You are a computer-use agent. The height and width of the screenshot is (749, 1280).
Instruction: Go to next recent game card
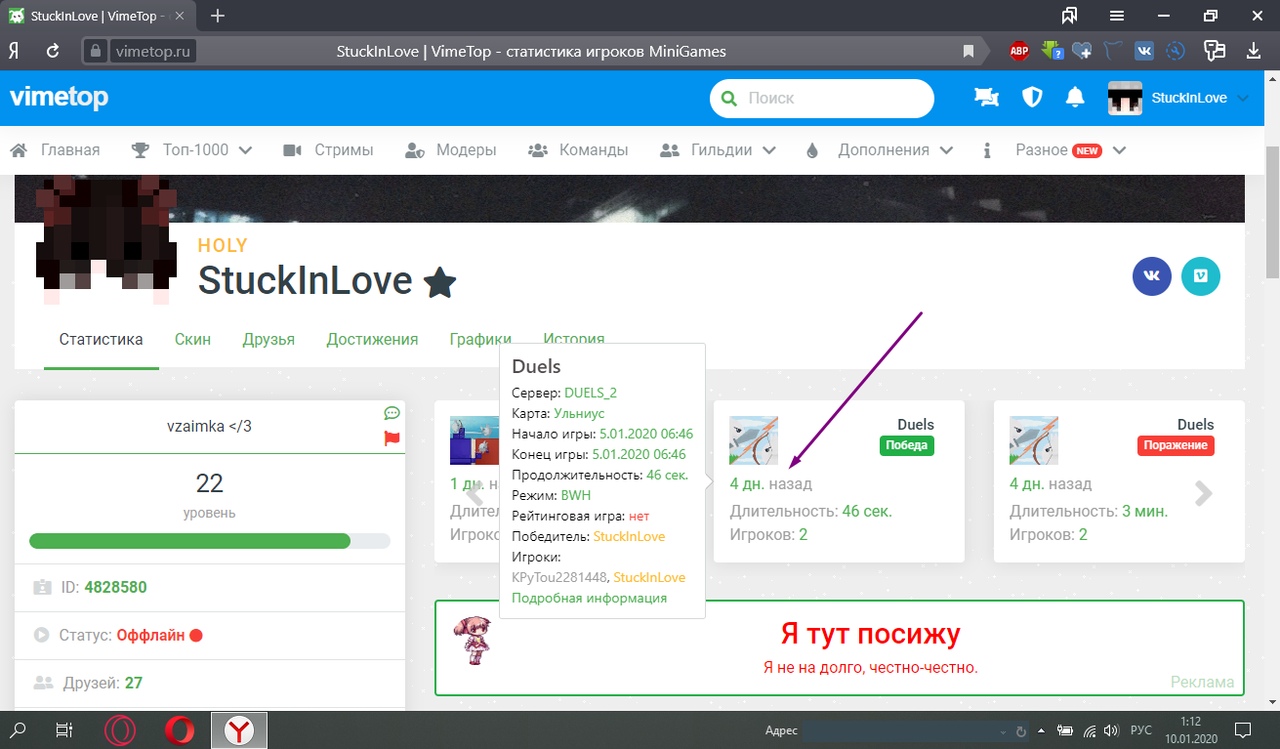[x=1204, y=493]
